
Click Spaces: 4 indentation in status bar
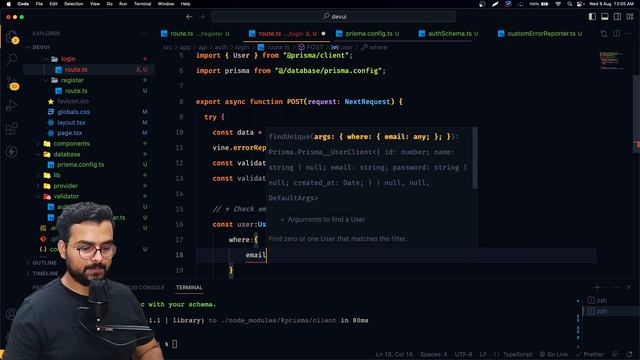433,354
